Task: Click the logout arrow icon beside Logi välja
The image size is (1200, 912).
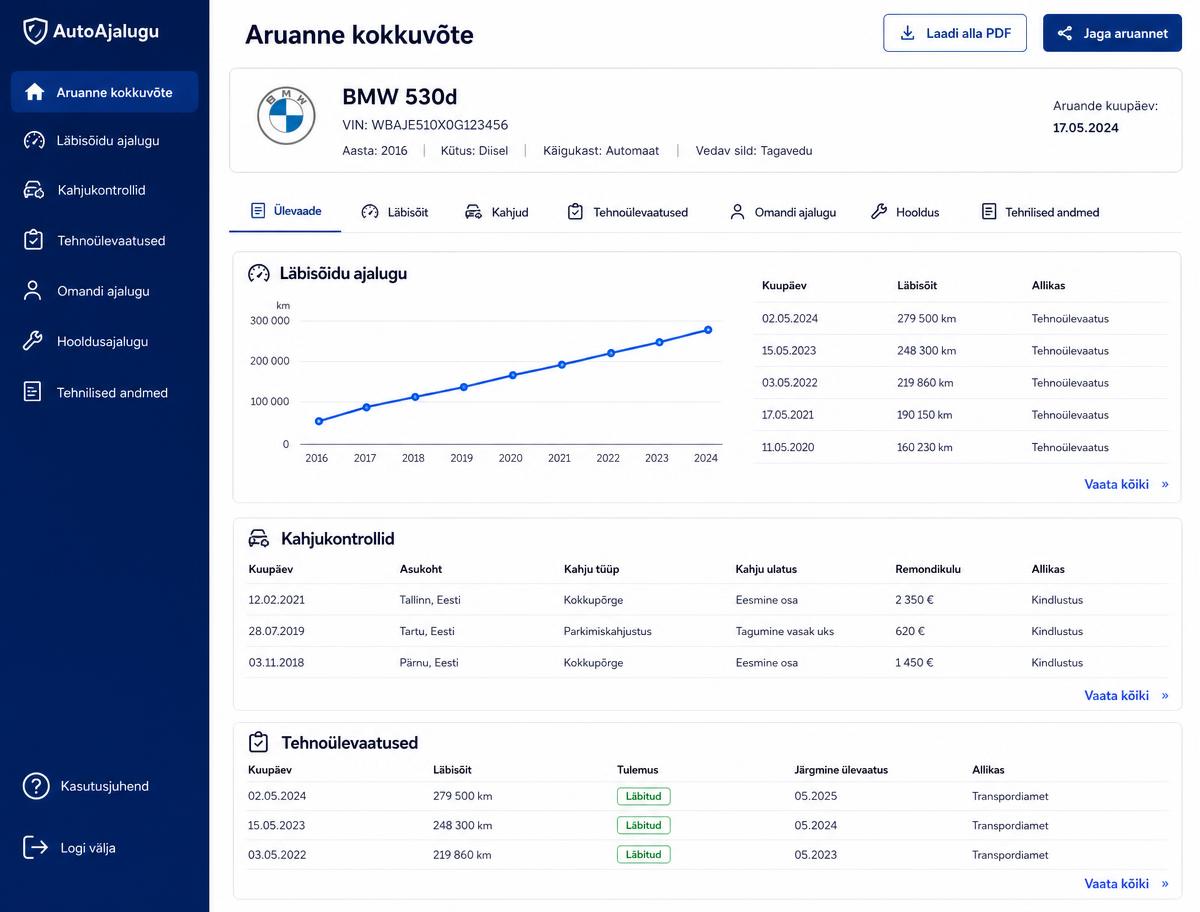Action: tap(35, 847)
